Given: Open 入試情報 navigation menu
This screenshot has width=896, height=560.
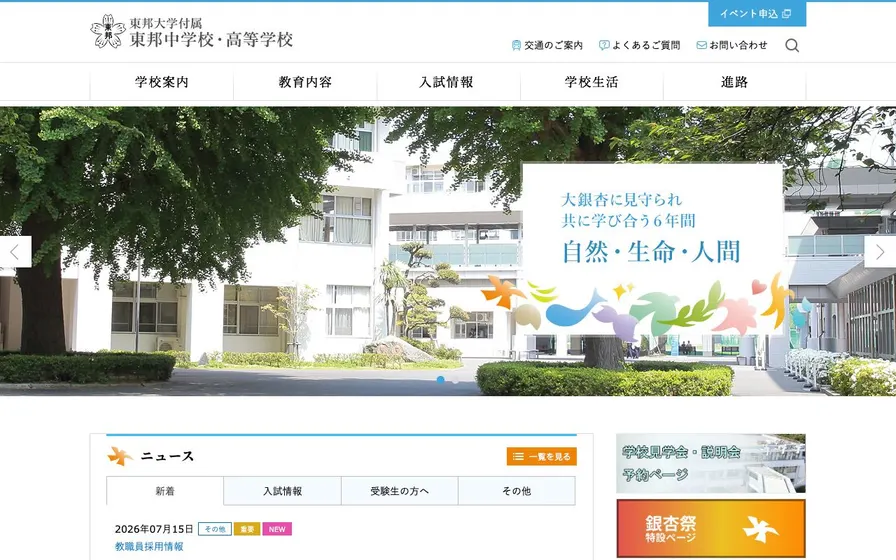Looking at the screenshot, I should (x=449, y=82).
